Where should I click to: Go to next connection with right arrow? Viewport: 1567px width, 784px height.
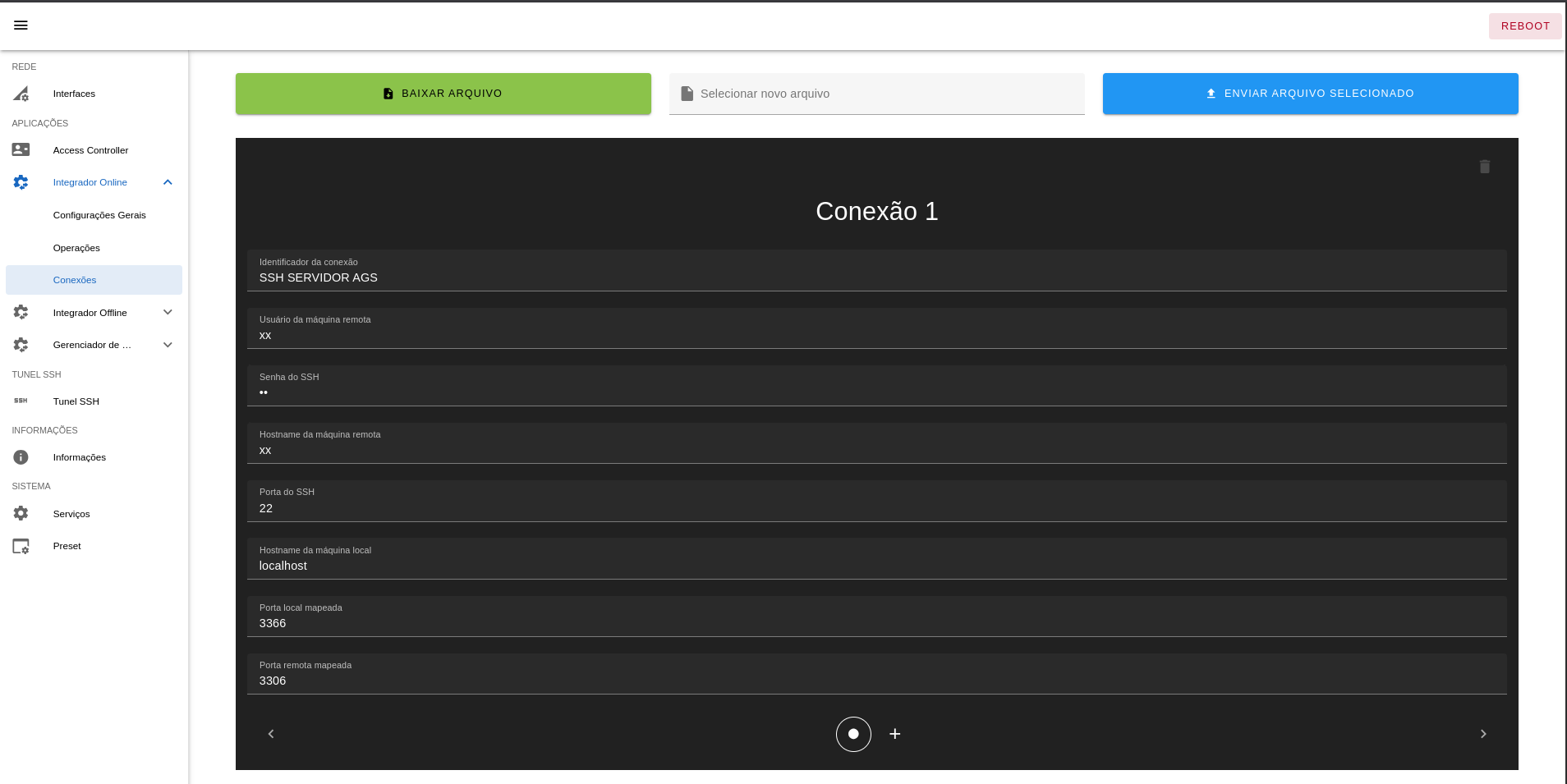(x=1482, y=734)
